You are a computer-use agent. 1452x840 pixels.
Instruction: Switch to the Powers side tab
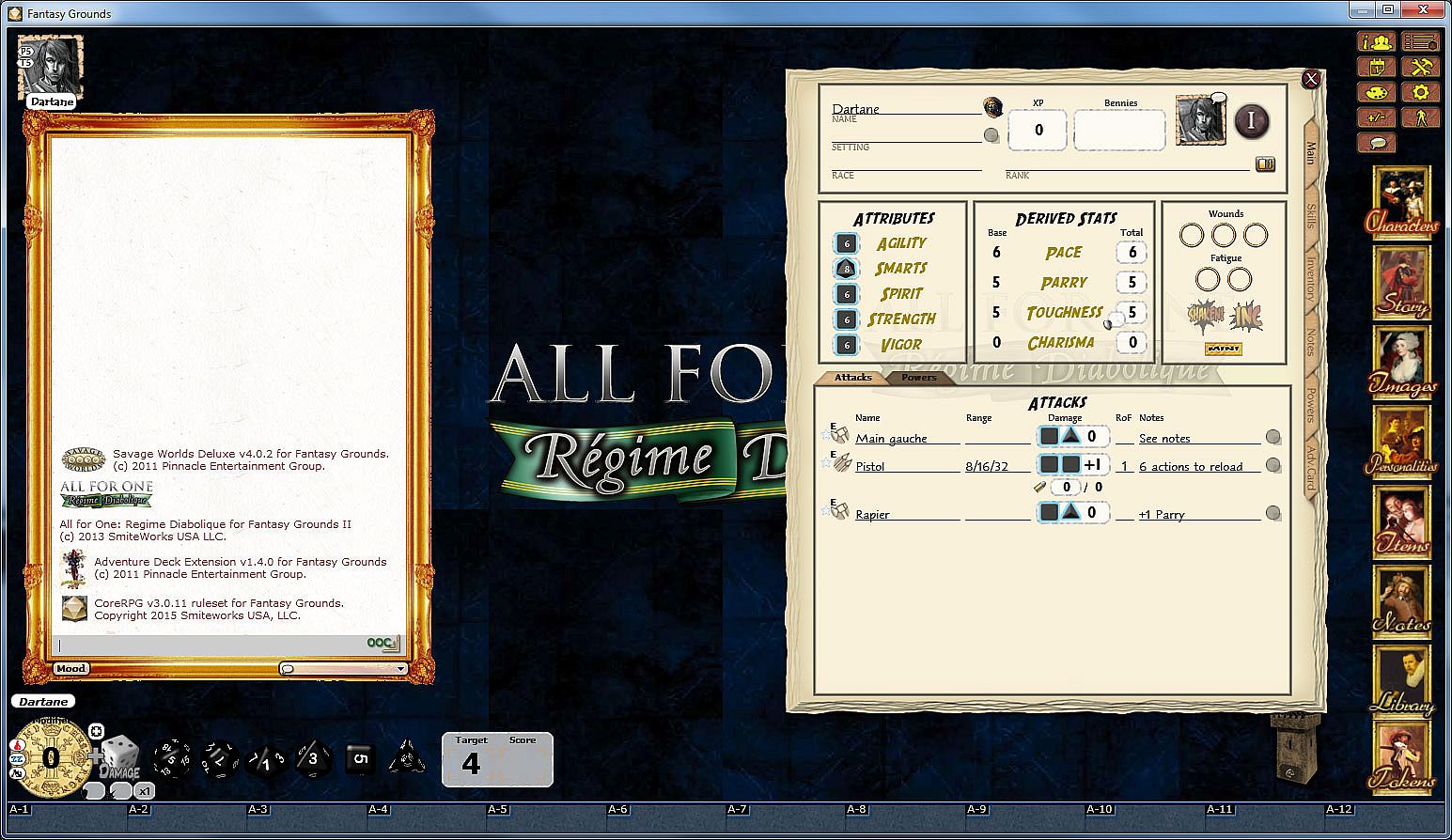coord(1310,405)
